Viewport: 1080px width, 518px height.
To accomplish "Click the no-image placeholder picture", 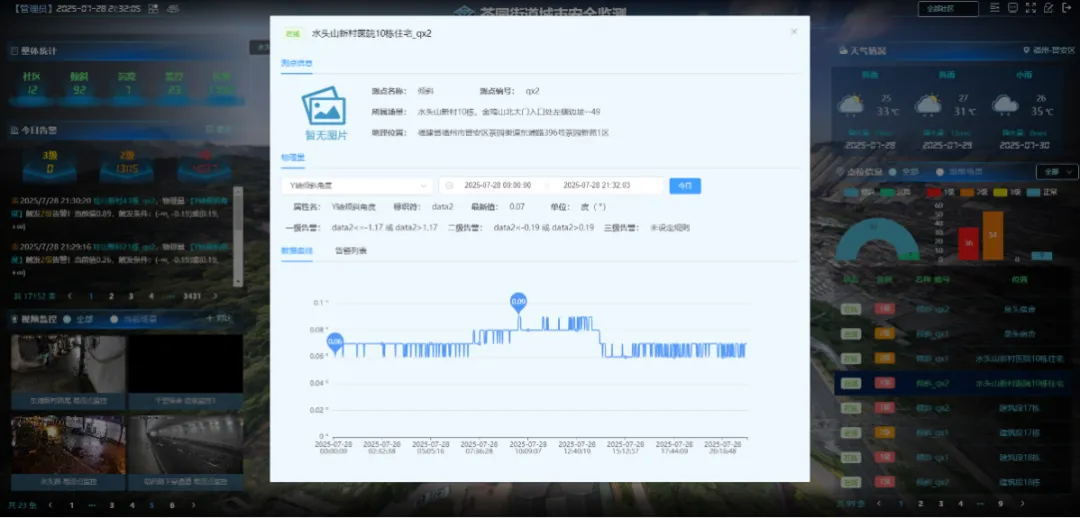I will 326,112.
